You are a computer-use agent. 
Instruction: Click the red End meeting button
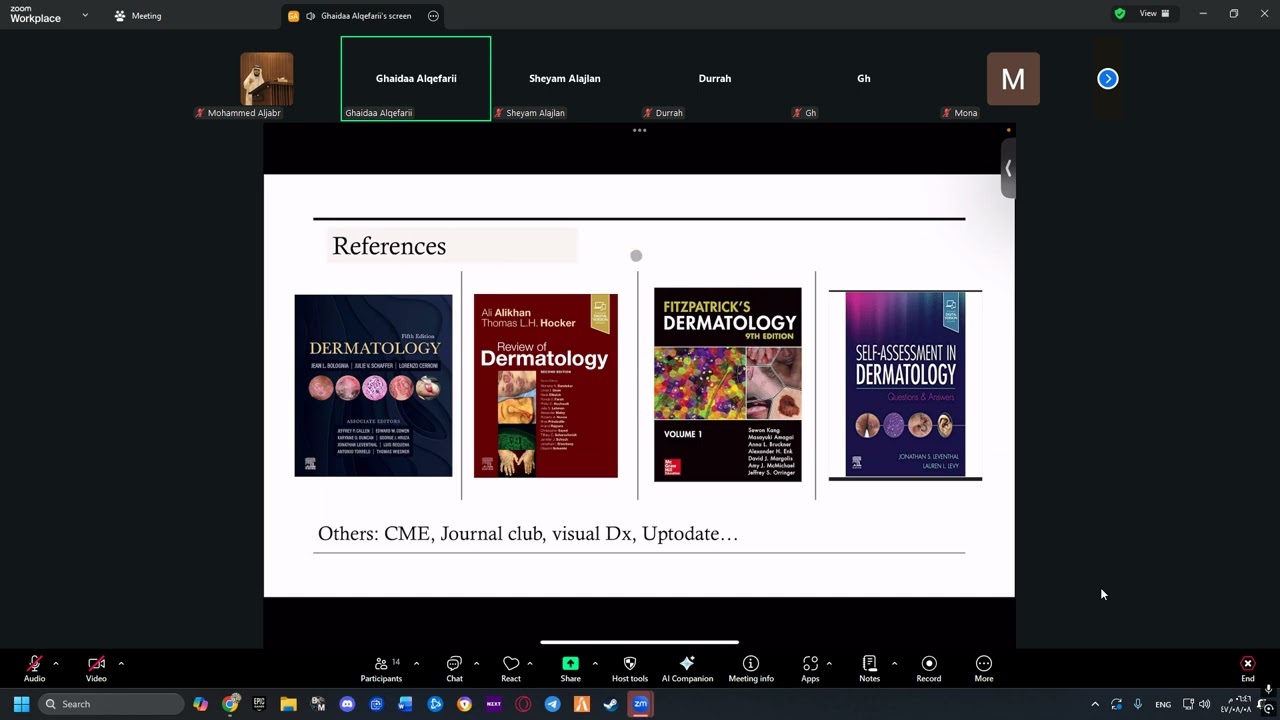[x=1247, y=668]
